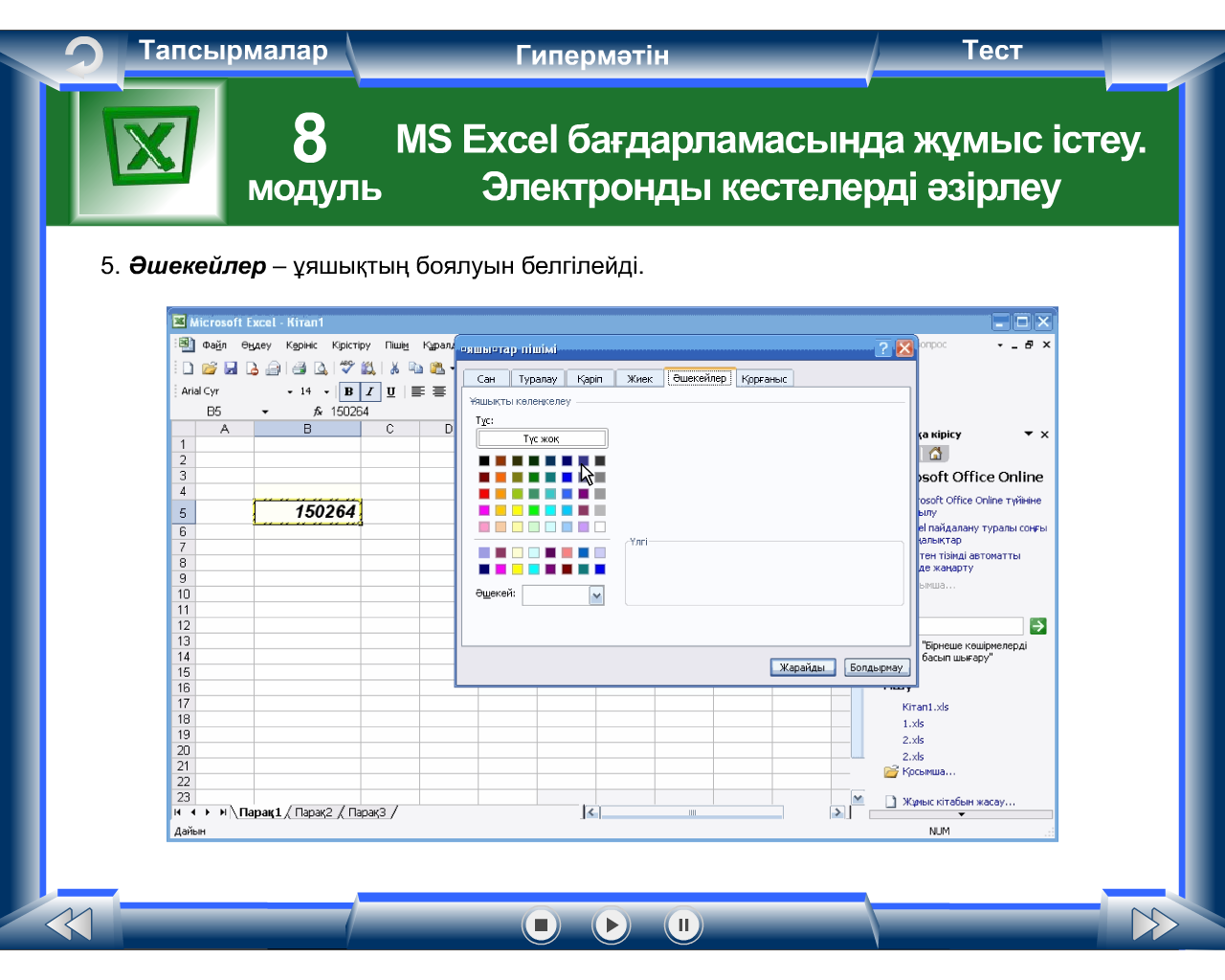This screenshot has width=1225, height=980.
Task: Click the Cut scissors icon
Action: [394, 367]
